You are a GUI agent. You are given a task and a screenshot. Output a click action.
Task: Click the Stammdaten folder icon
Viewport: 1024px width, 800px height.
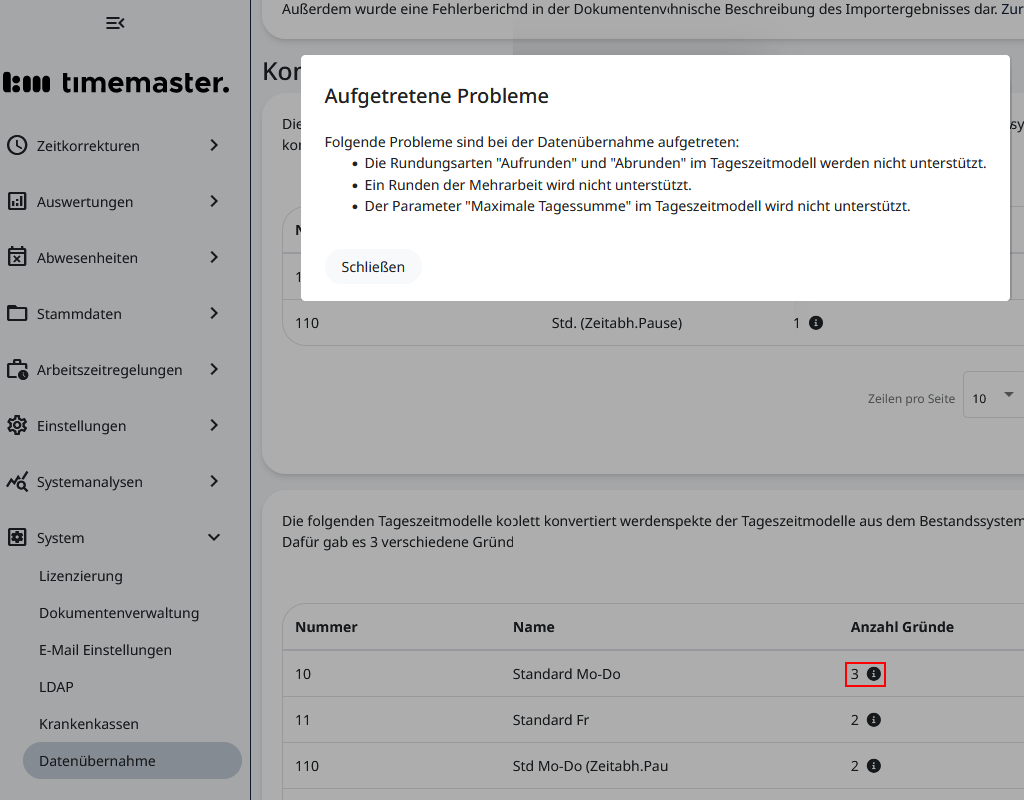click(17, 313)
